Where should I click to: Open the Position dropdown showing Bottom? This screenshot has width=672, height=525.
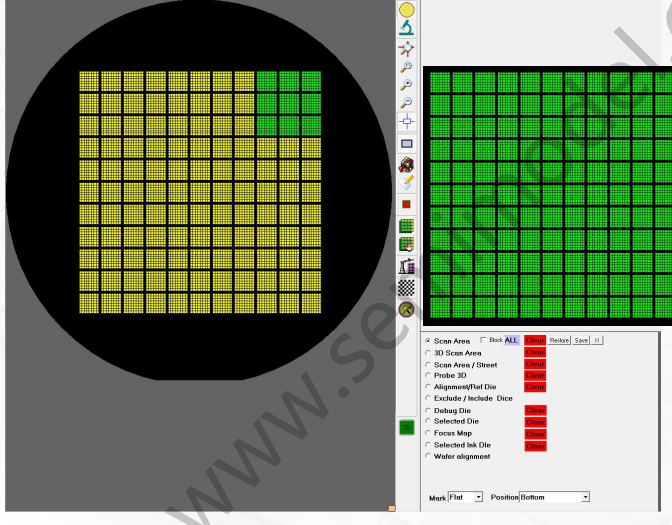(x=554, y=497)
